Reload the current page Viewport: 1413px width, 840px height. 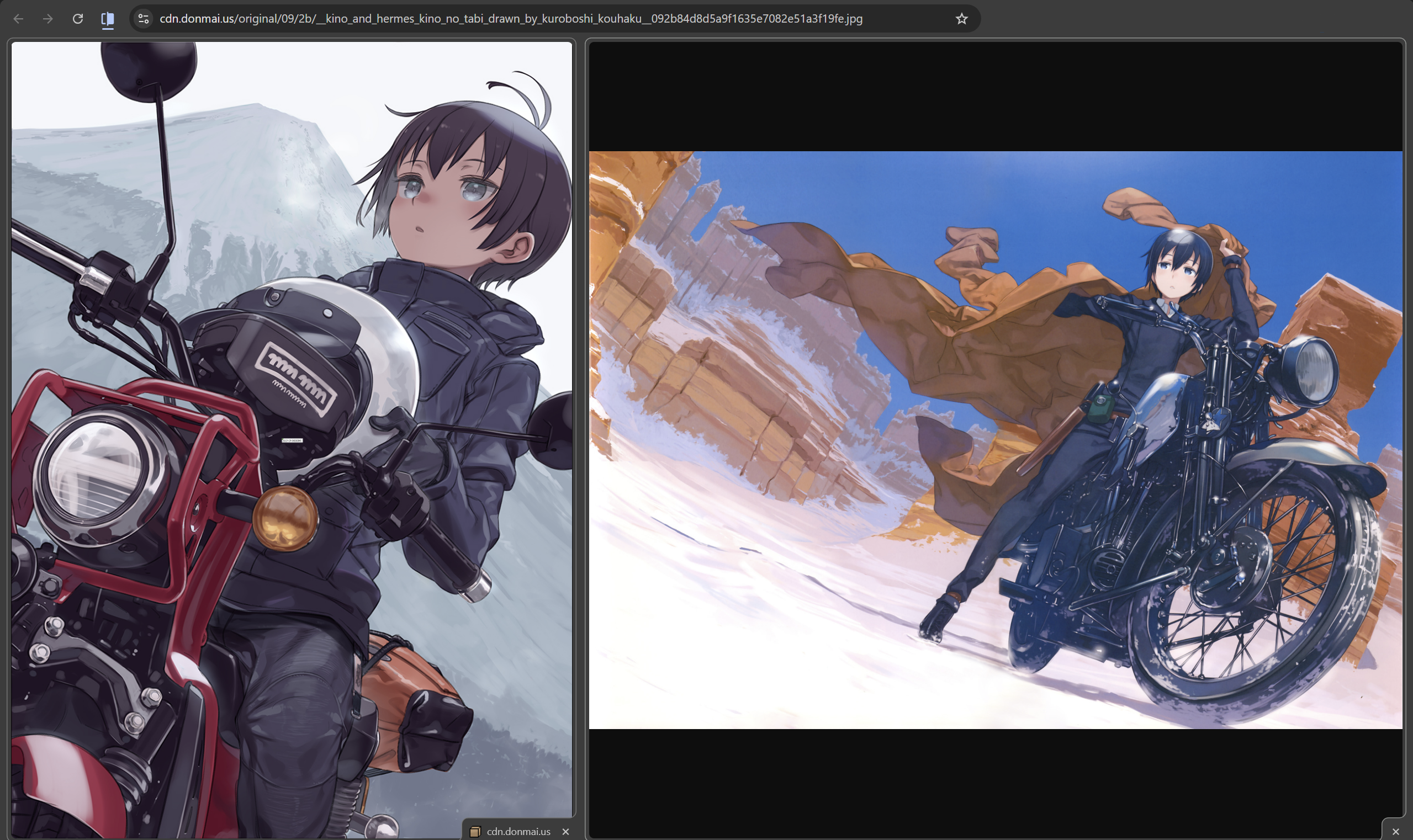78,19
